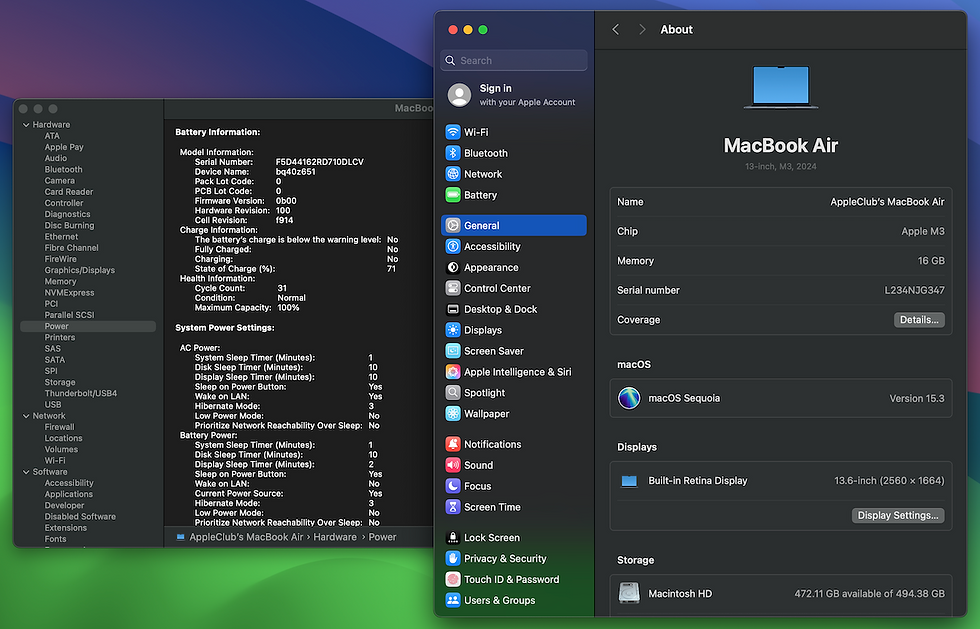
Task: Select Power in System Information sidebar
Action: coord(88,326)
